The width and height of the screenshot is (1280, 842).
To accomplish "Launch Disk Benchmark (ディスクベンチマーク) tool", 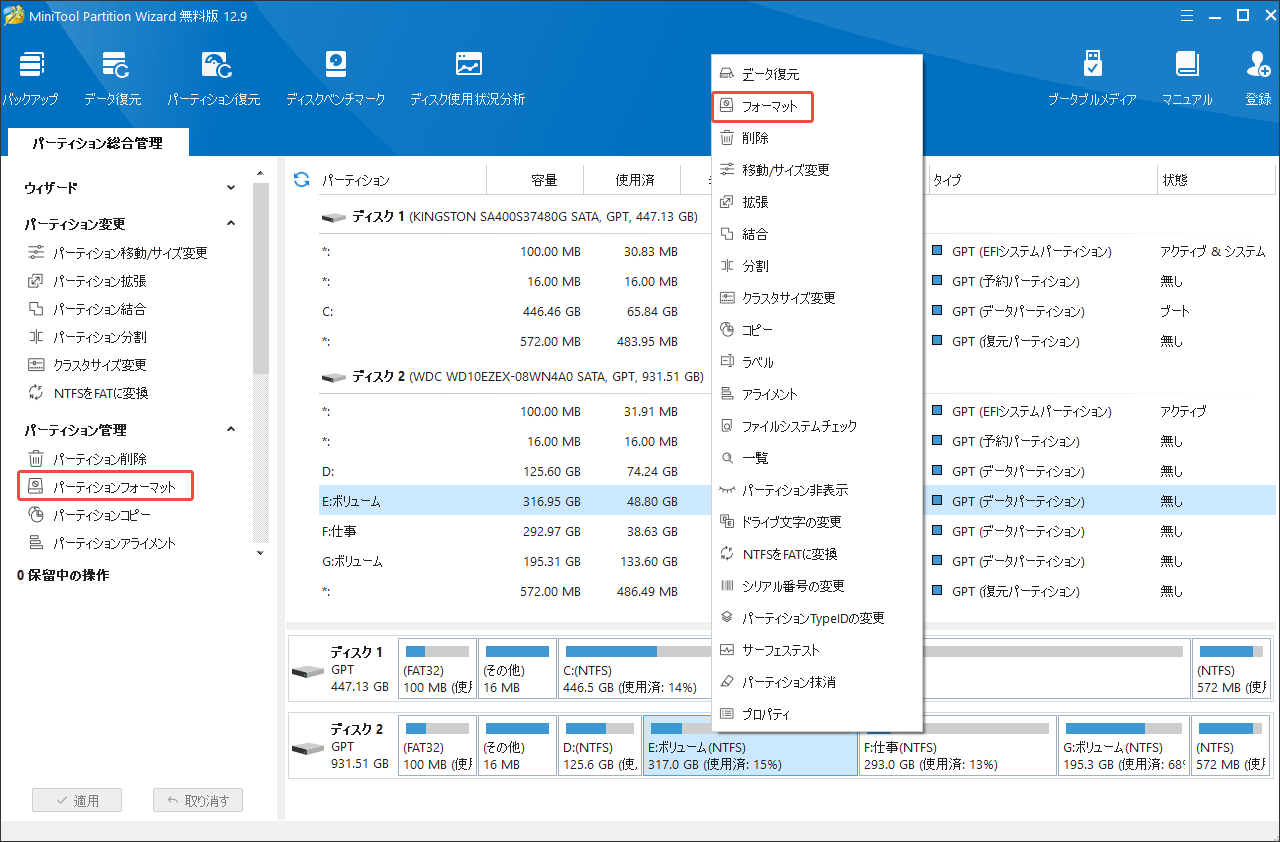I will click(335, 78).
